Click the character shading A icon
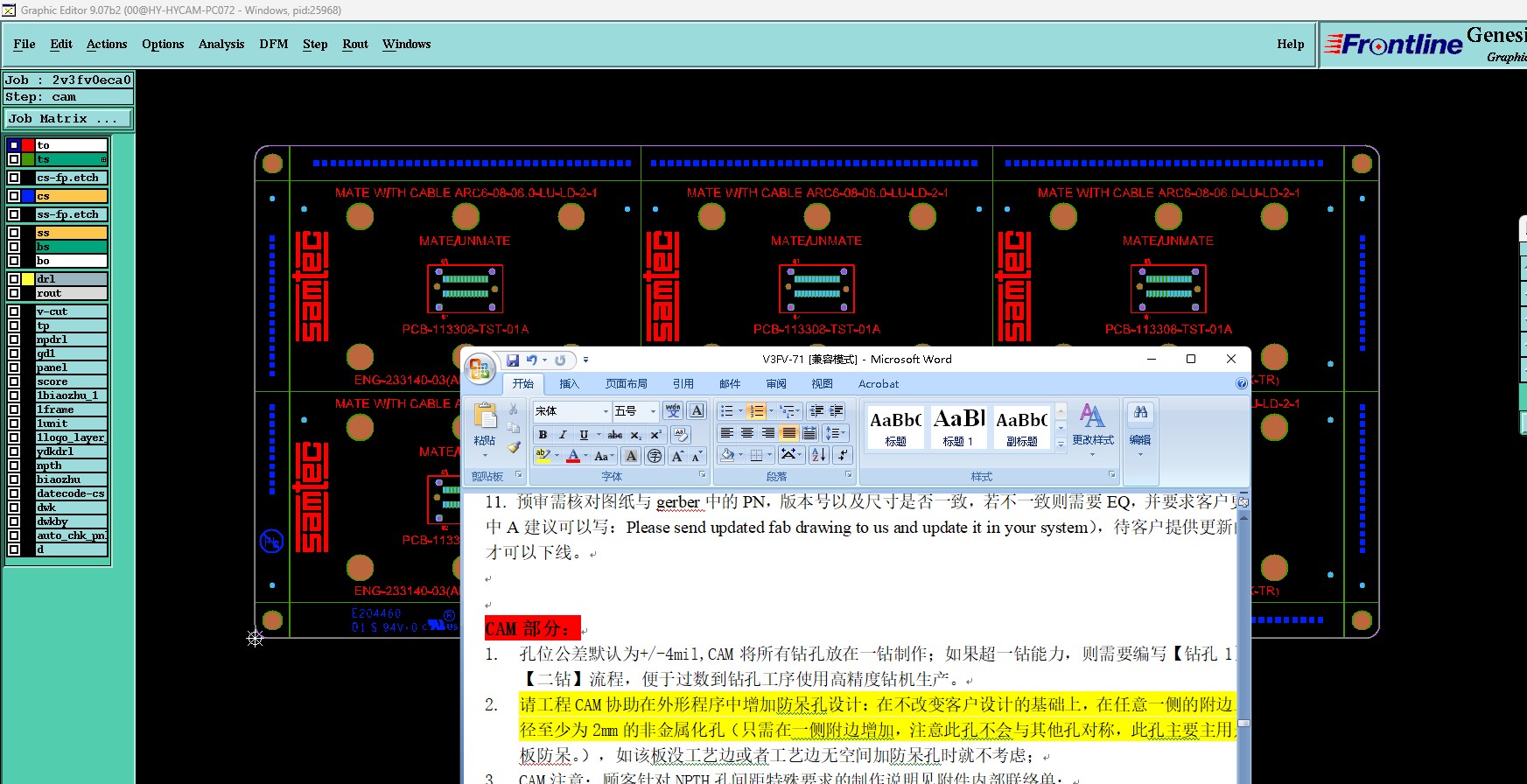Screen dimensions: 1527x784 pyautogui.click(x=631, y=456)
